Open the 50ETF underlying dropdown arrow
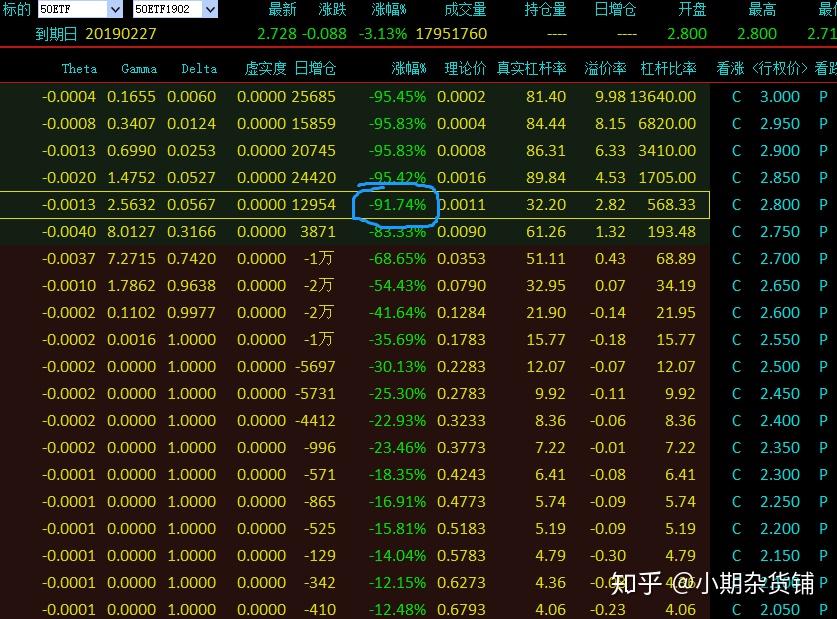The image size is (837, 619). pos(115,9)
